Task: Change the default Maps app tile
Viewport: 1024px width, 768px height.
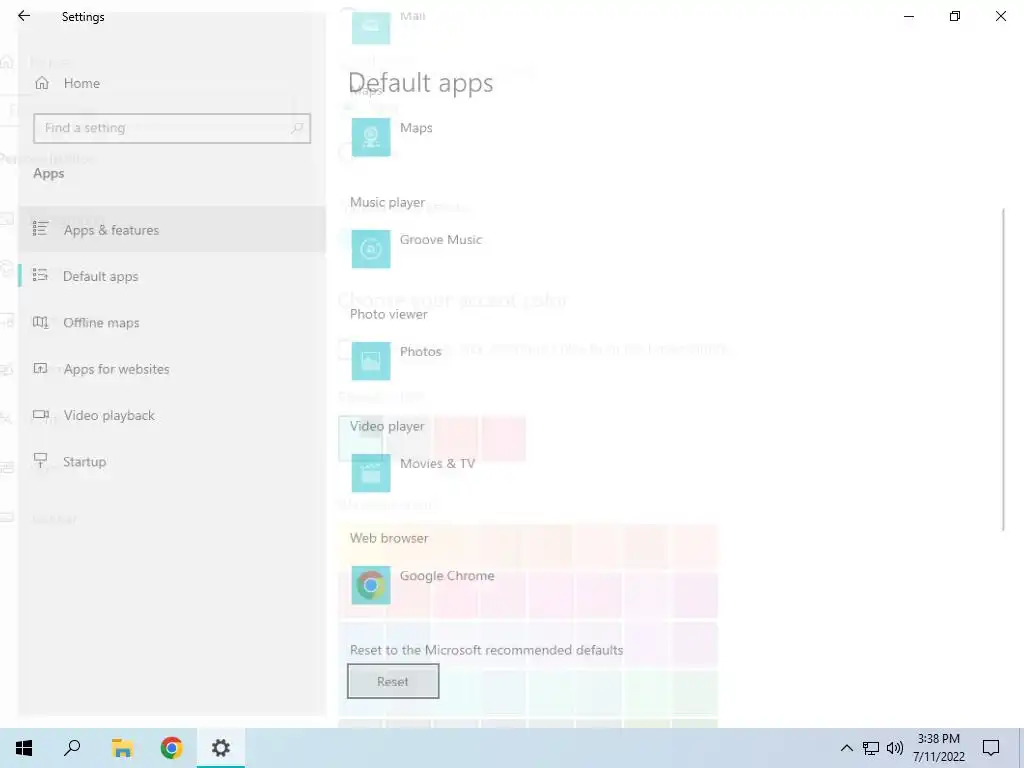Action: [x=371, y=137]
